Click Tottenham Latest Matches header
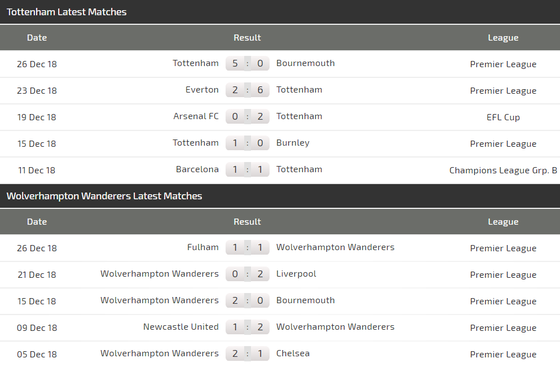Image resolution: width=560 pixels, height=367 pixels. [x=66, y=12]
